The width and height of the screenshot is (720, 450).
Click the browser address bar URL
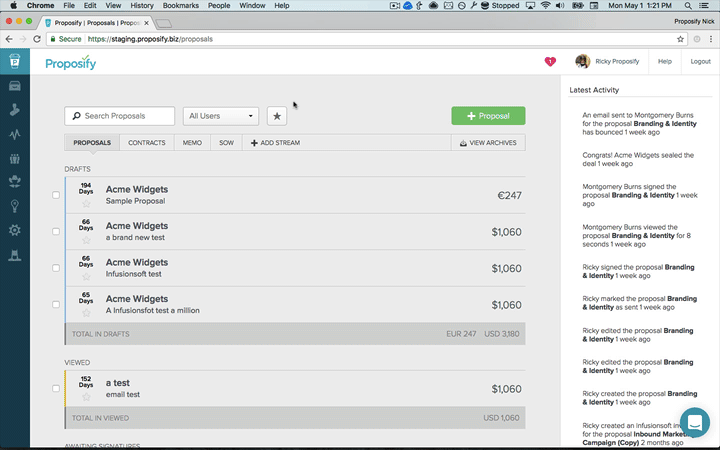[150, 39]
